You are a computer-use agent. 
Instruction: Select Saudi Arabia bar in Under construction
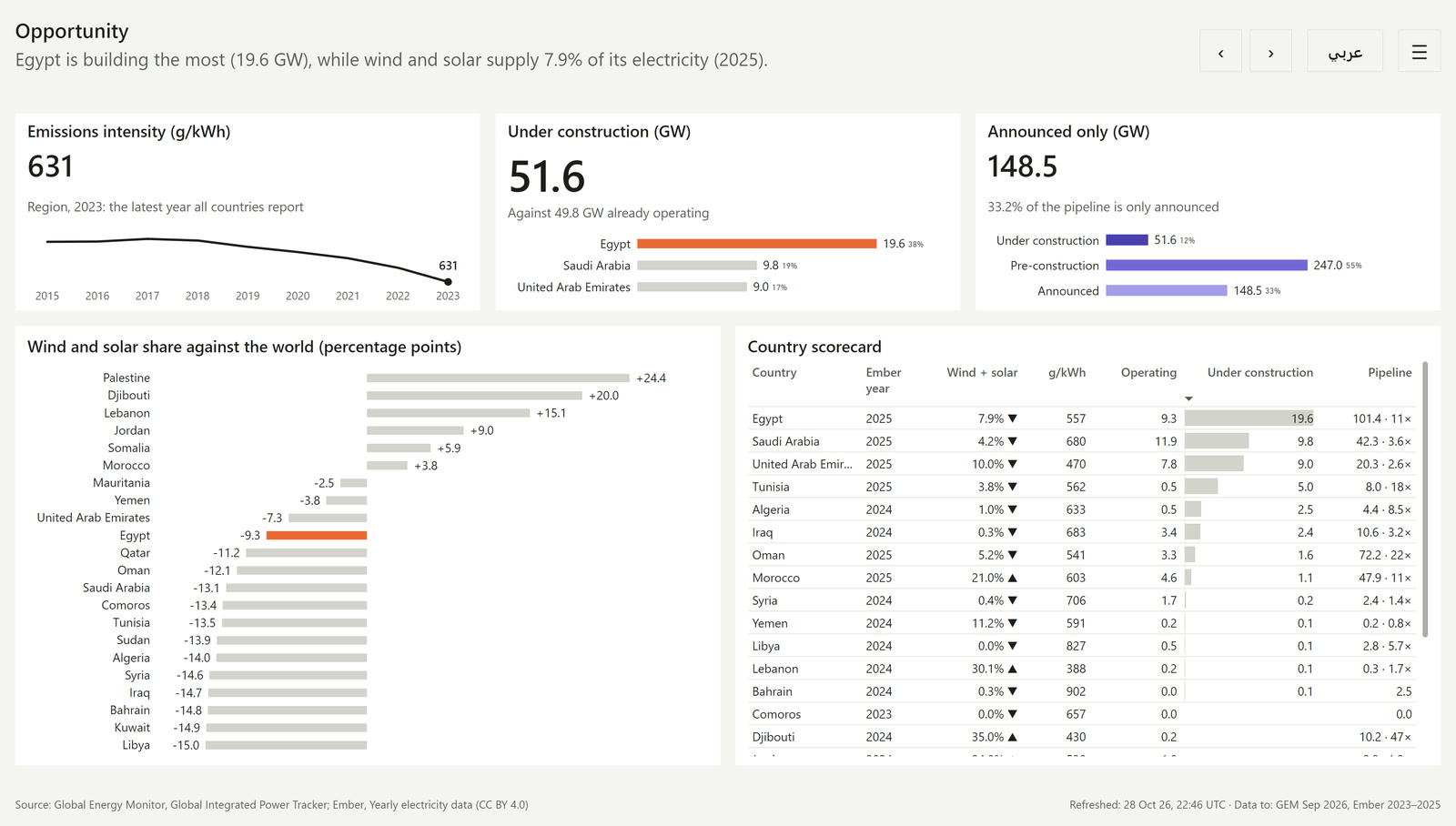[x=697, y=266]
